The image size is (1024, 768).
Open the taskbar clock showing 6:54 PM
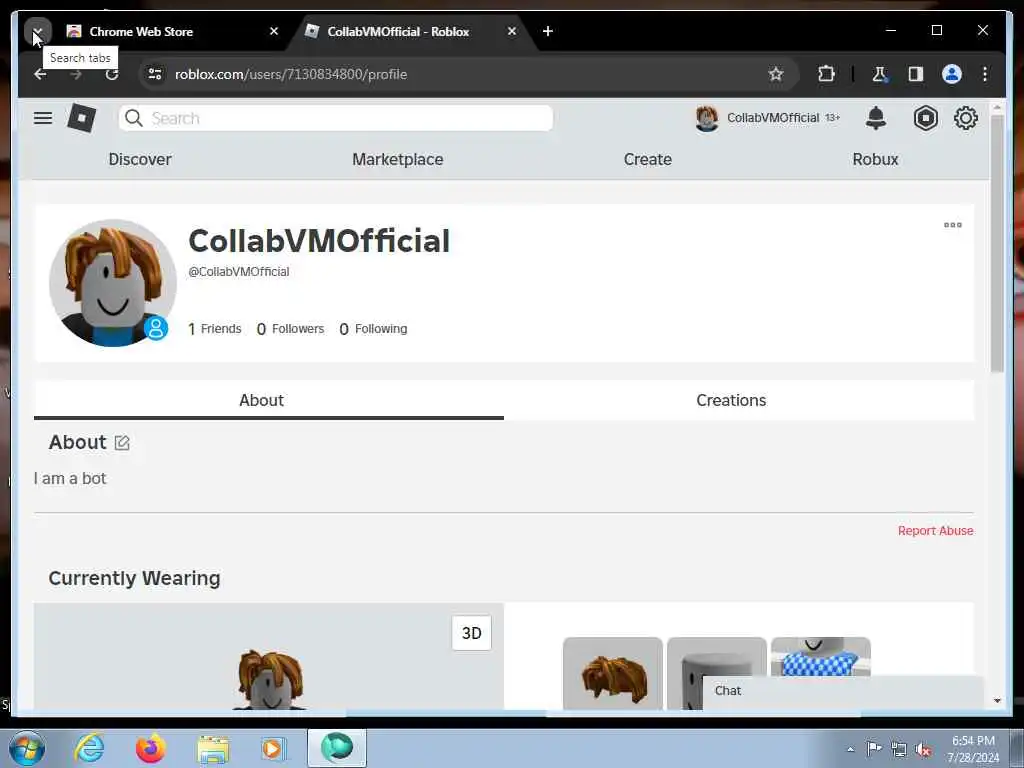[x=973, y=749]
